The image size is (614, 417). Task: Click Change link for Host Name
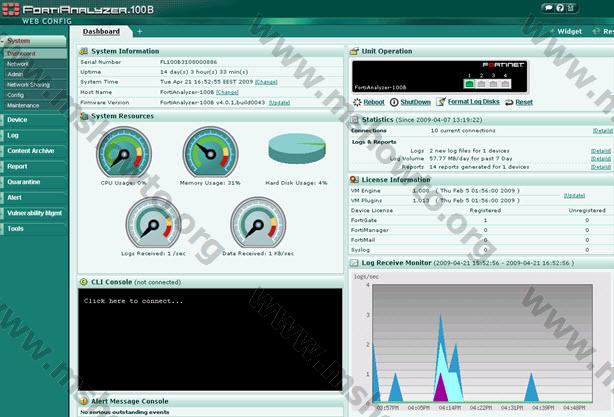(x=227, y=92)
